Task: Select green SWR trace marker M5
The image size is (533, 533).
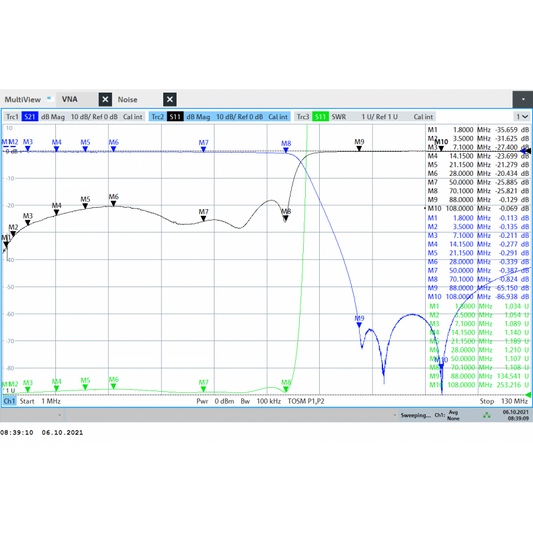Action: (85, 387)
